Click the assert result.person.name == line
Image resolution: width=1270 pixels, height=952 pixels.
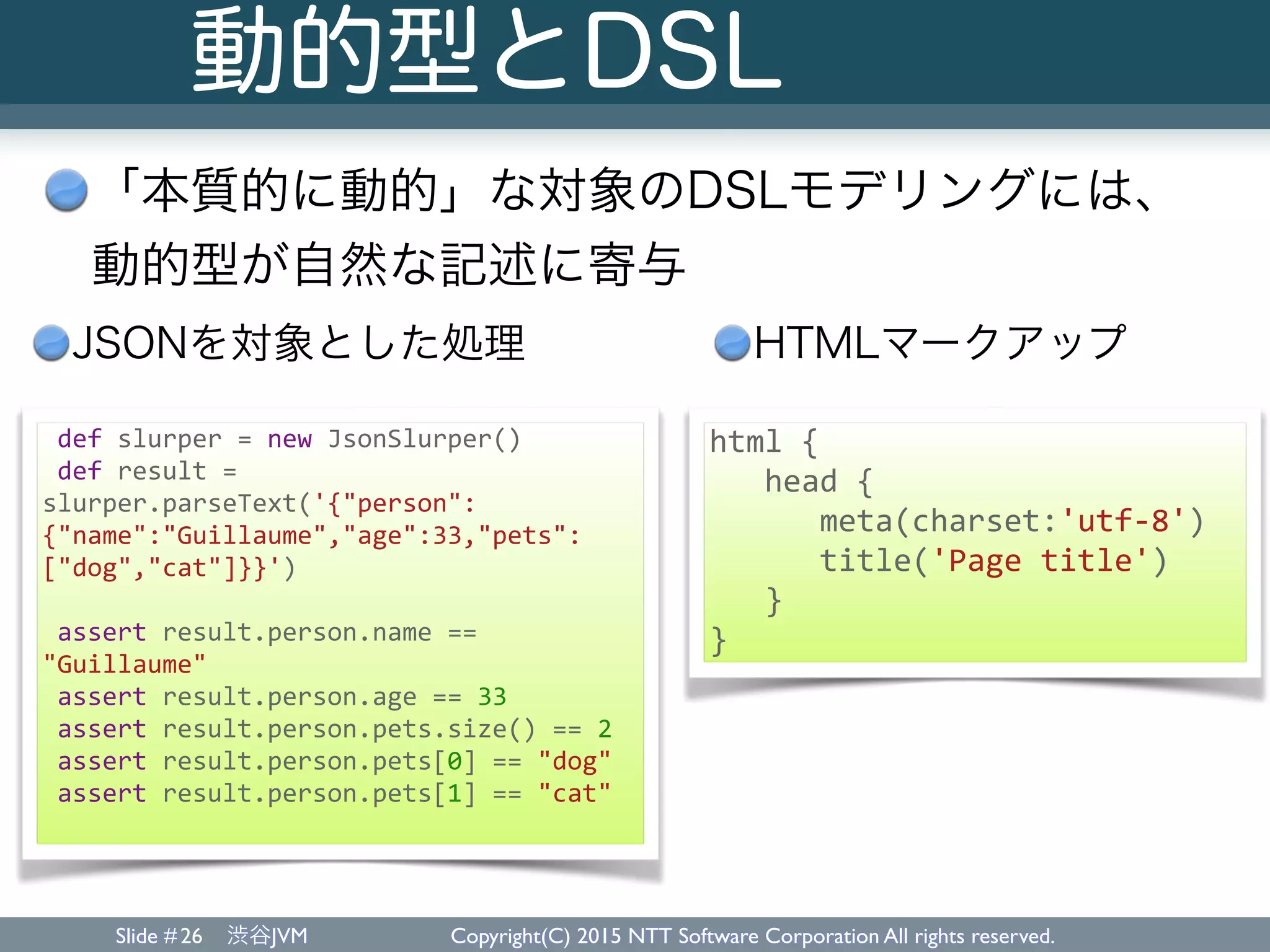pyautogui.click(x=267, y=632)
